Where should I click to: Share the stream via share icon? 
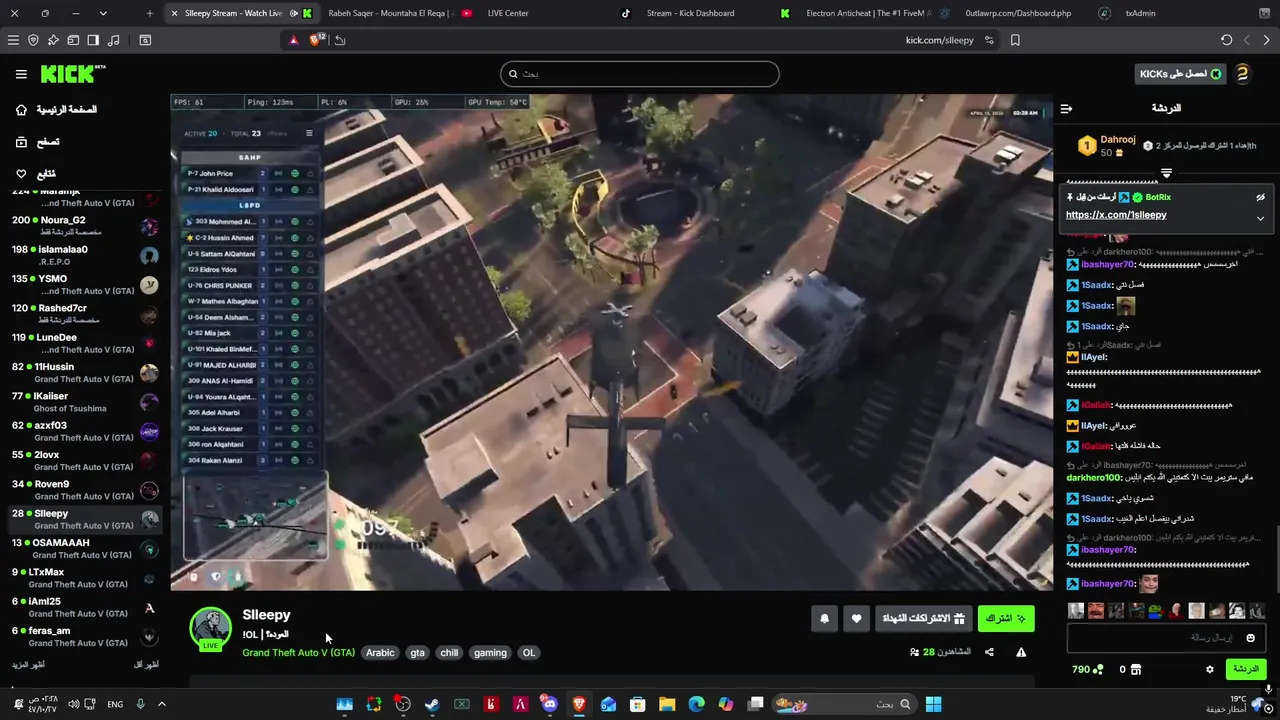tap(989, 652)
